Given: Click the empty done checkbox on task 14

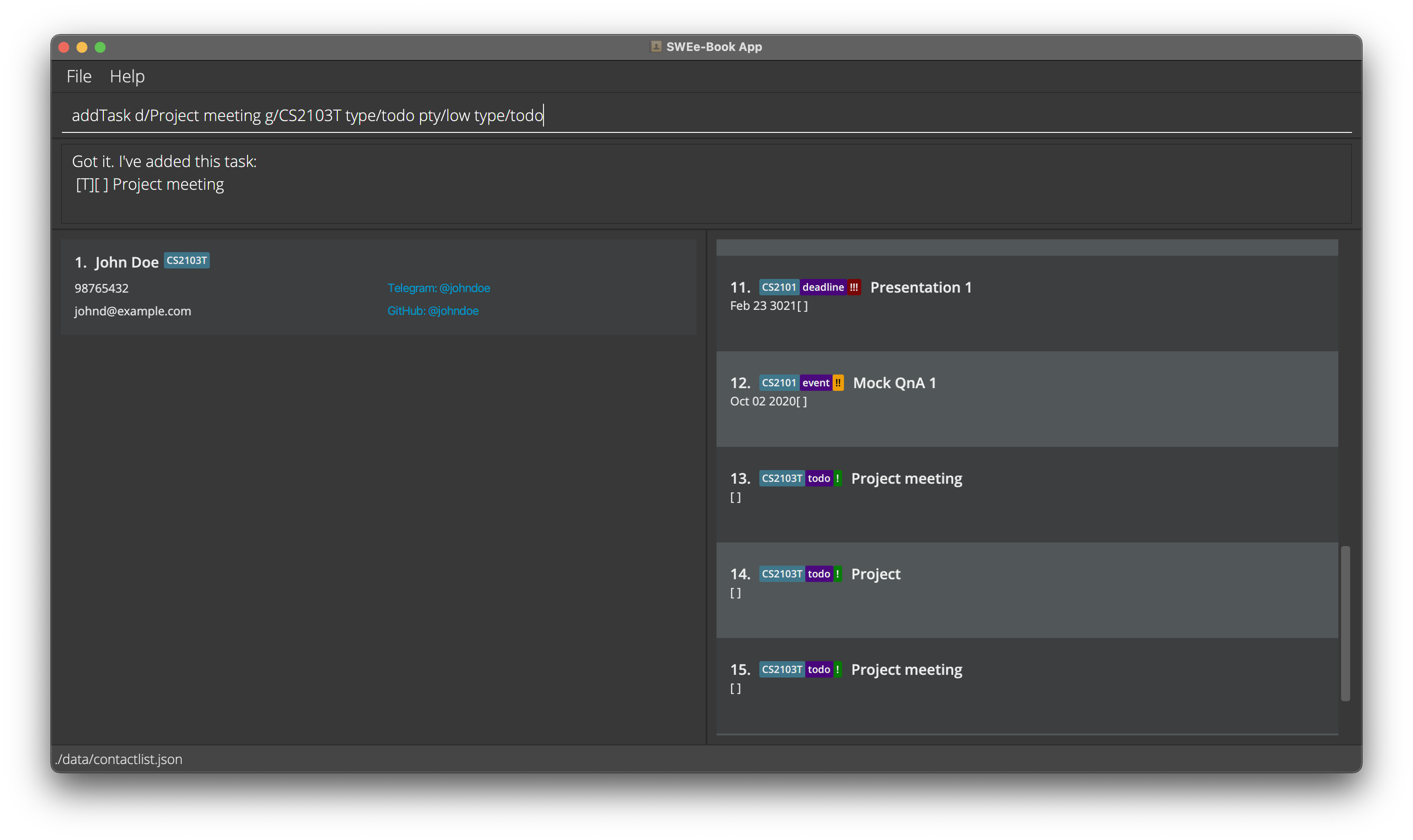Looking at the screenshot, I should (735, 593).
